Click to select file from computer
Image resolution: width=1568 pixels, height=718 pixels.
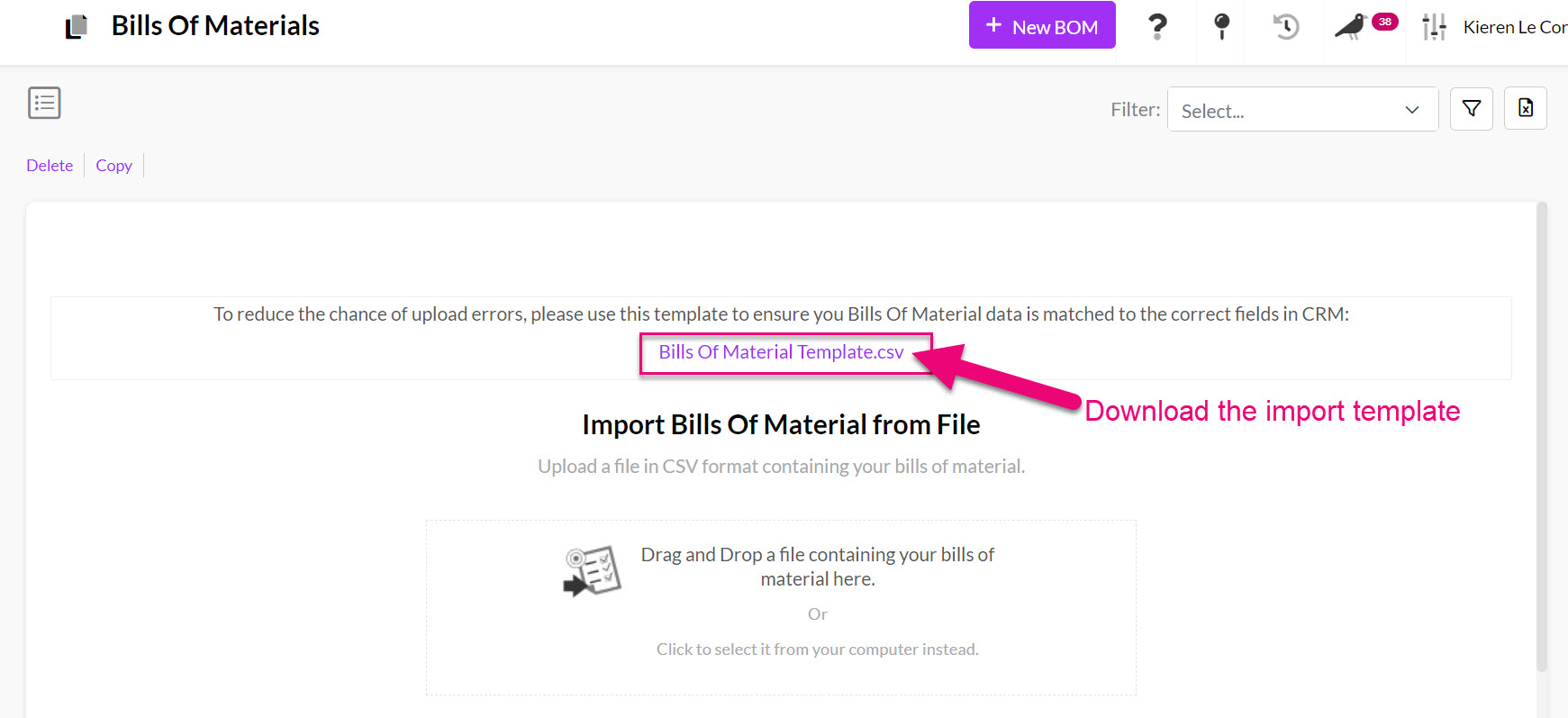pos(817,650)
